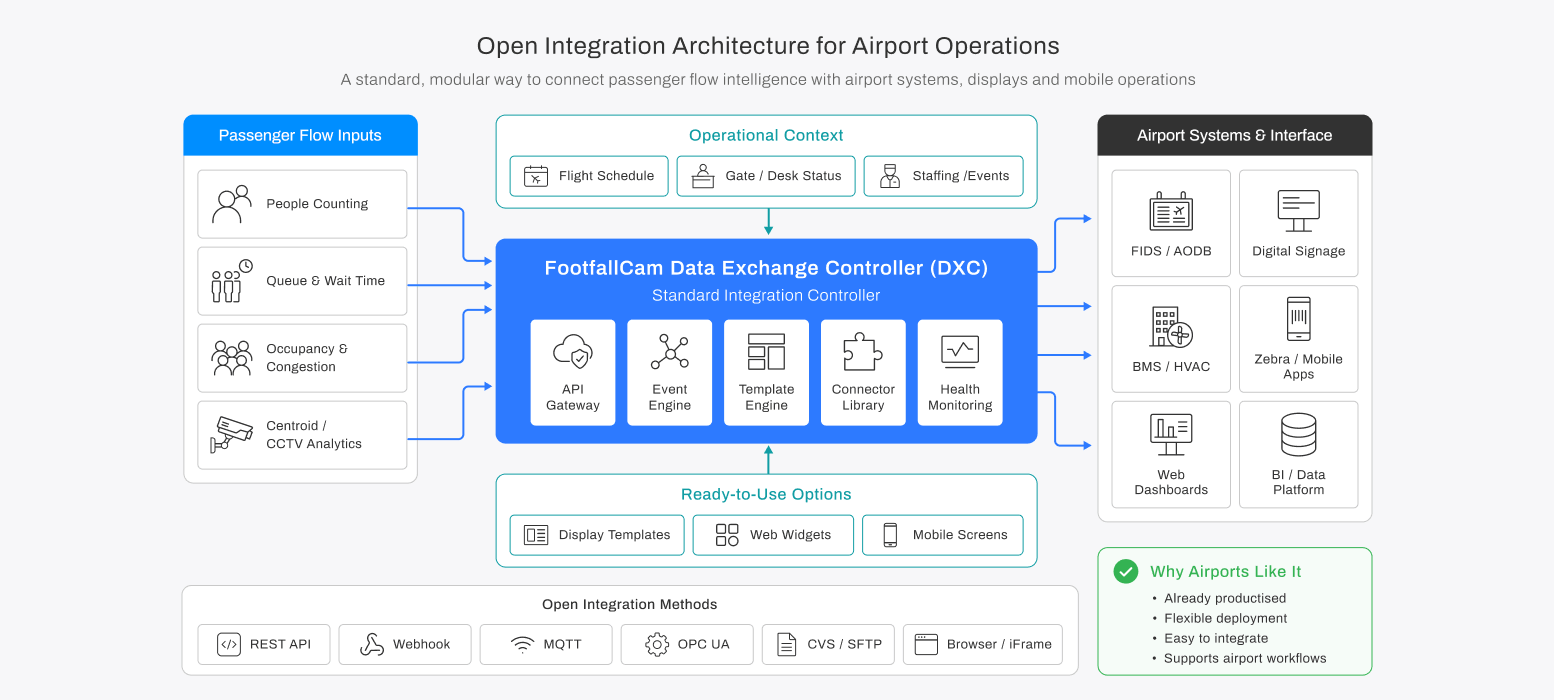
Task: Click the FIDS / AODB flight board icon
Action: 1171,211
